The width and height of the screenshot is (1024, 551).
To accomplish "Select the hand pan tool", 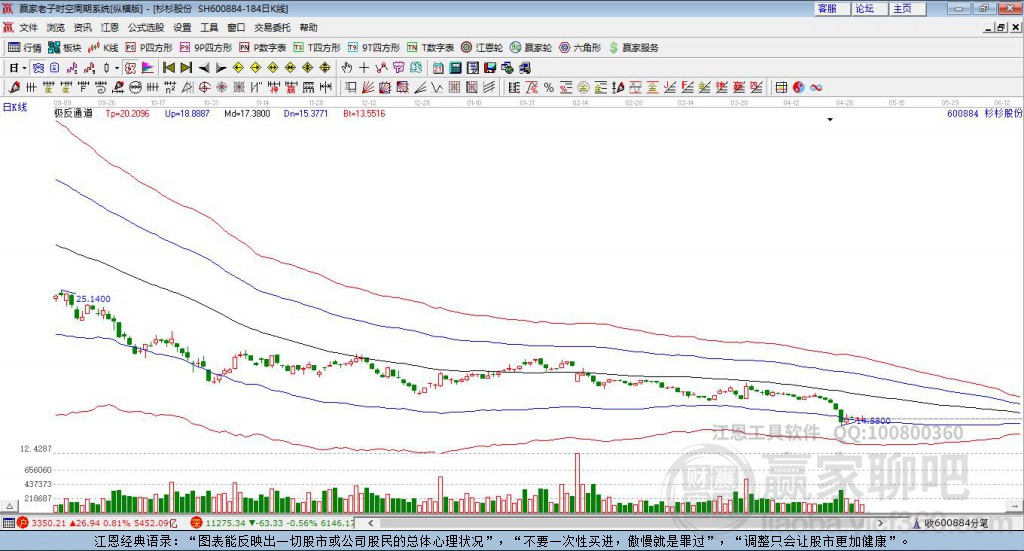I will tap(347, 68).
